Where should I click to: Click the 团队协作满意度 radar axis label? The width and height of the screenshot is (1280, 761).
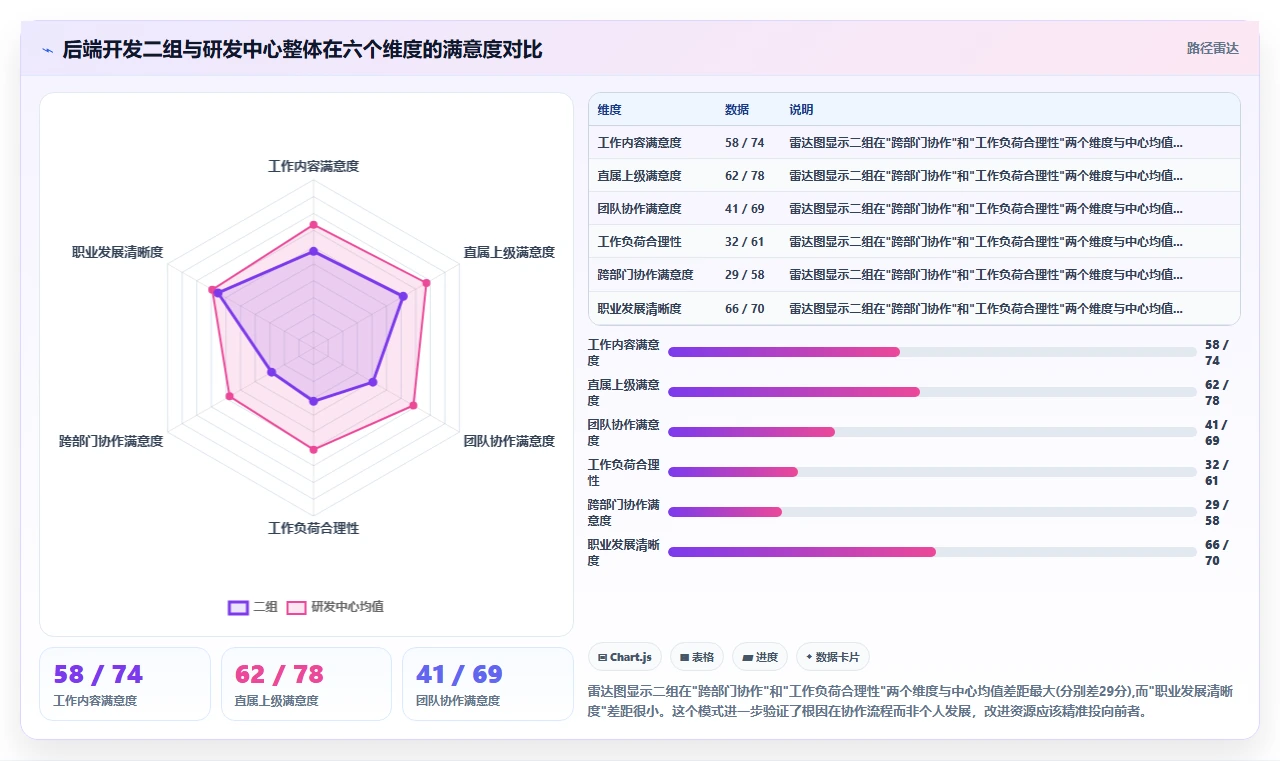[509, 441]
